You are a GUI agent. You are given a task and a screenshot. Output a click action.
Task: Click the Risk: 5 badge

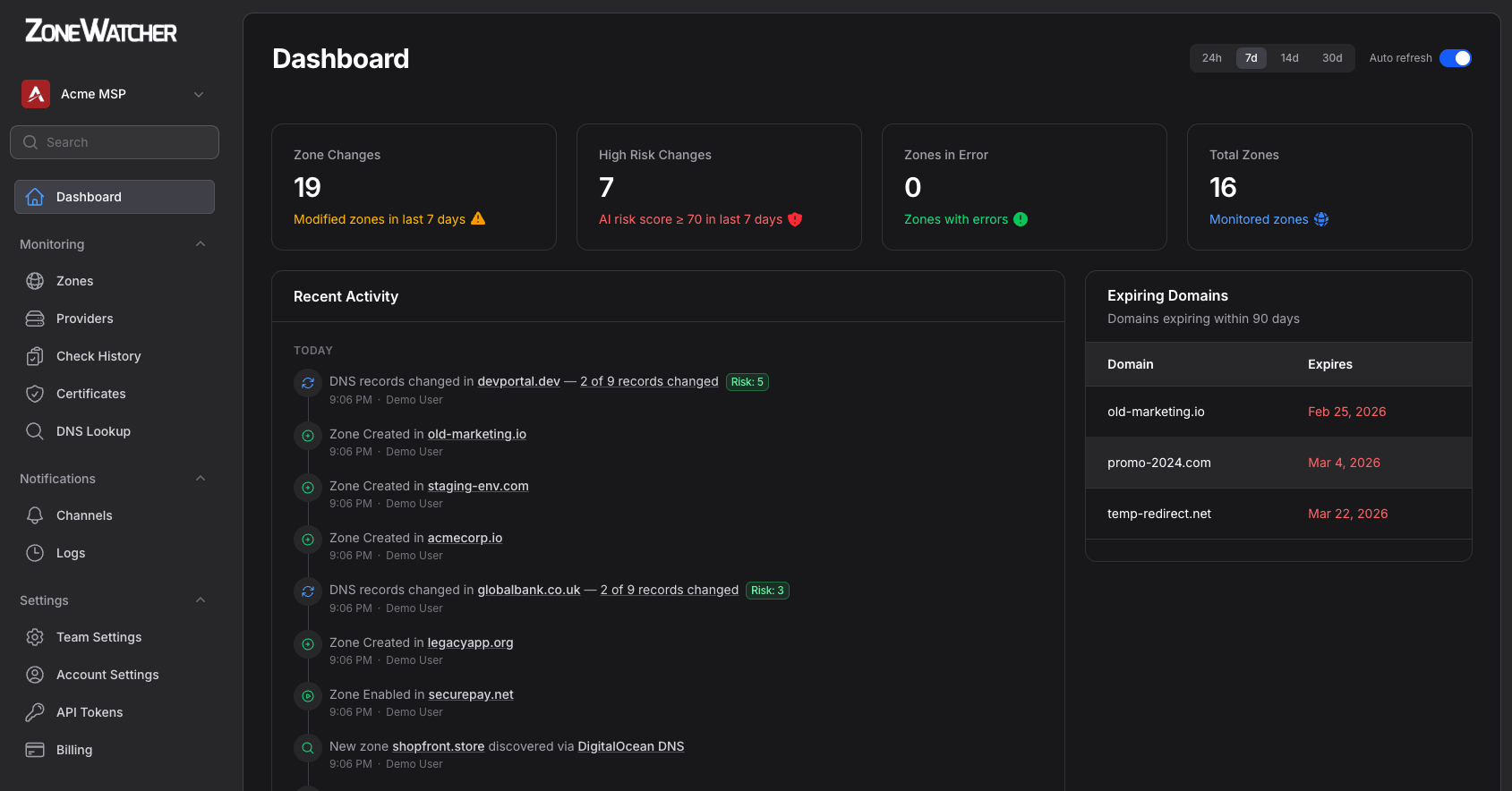pos(747,382)
